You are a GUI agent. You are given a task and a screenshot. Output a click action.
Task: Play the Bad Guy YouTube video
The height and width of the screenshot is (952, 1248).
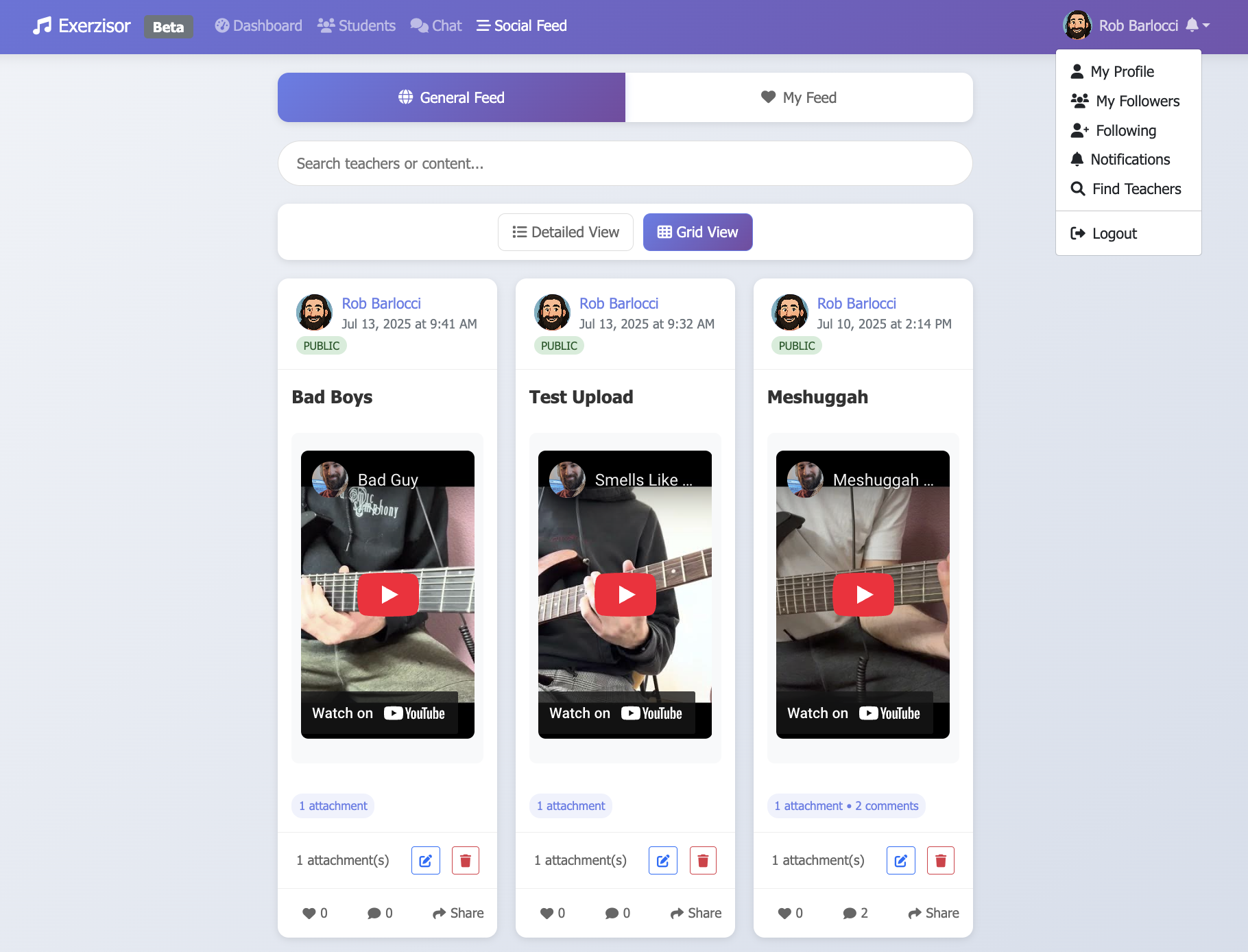pyautogui.click(x=387, y=594)
